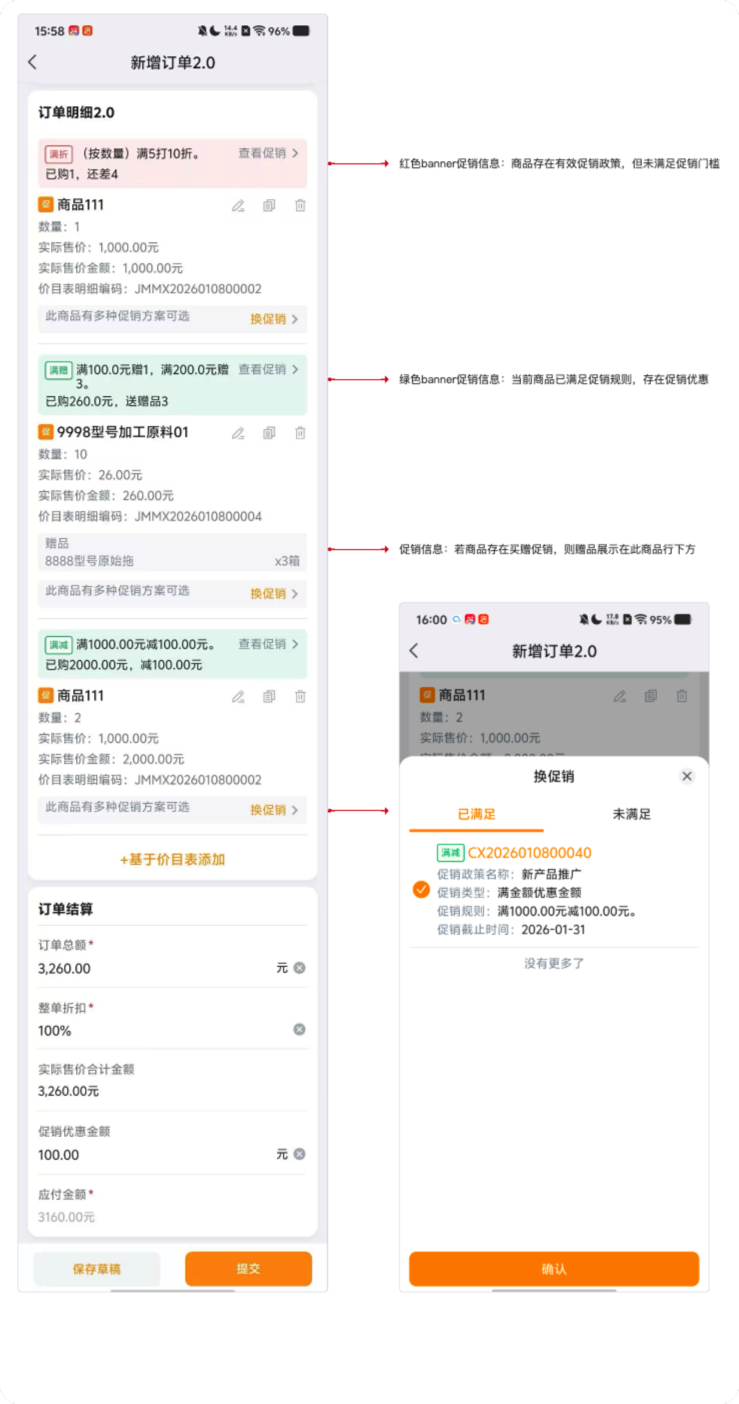Copy the 9998型号加工原料01 item

[x=269, y=433]
